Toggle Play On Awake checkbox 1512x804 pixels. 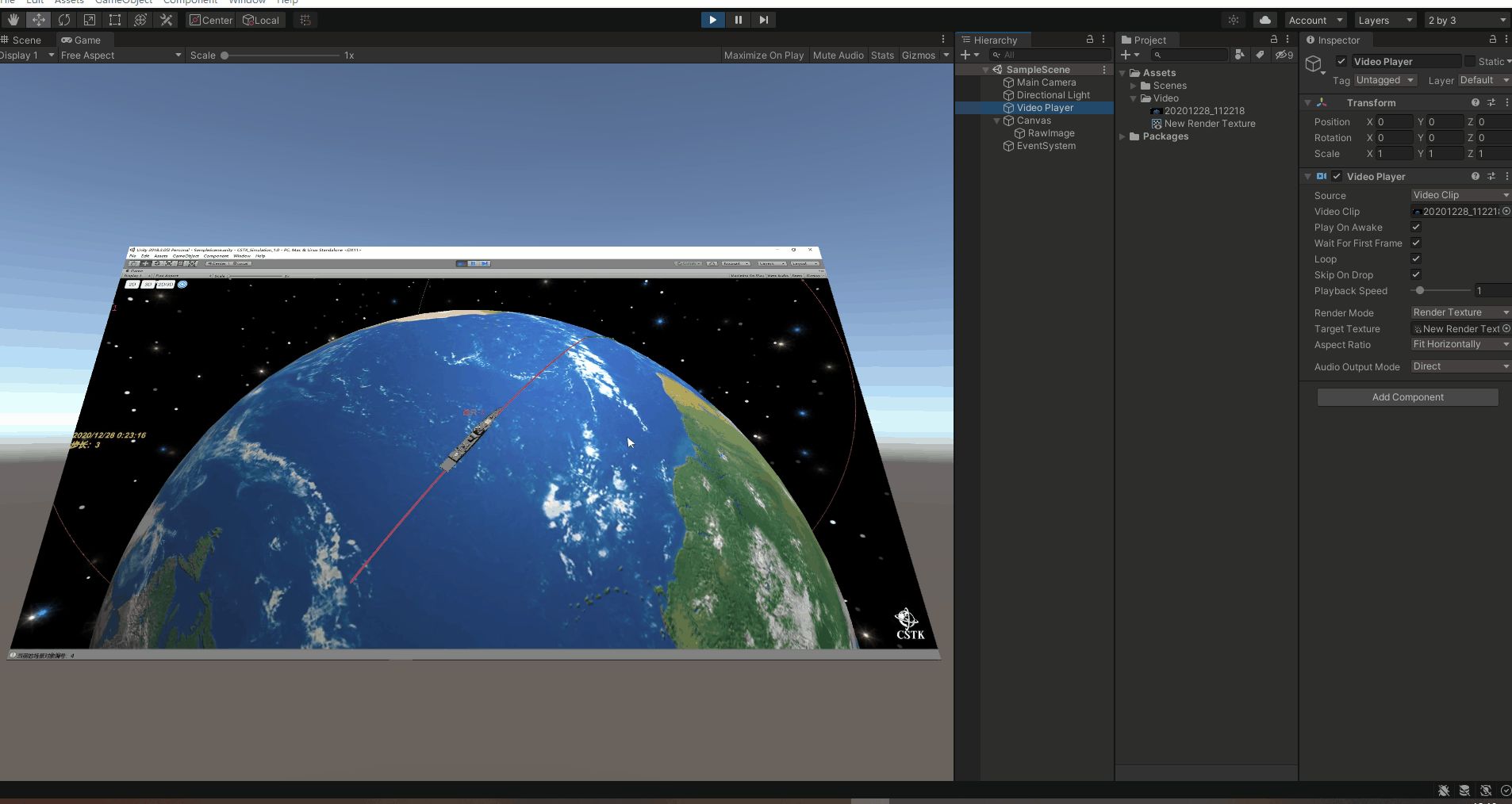click(x=1416, y=227)
